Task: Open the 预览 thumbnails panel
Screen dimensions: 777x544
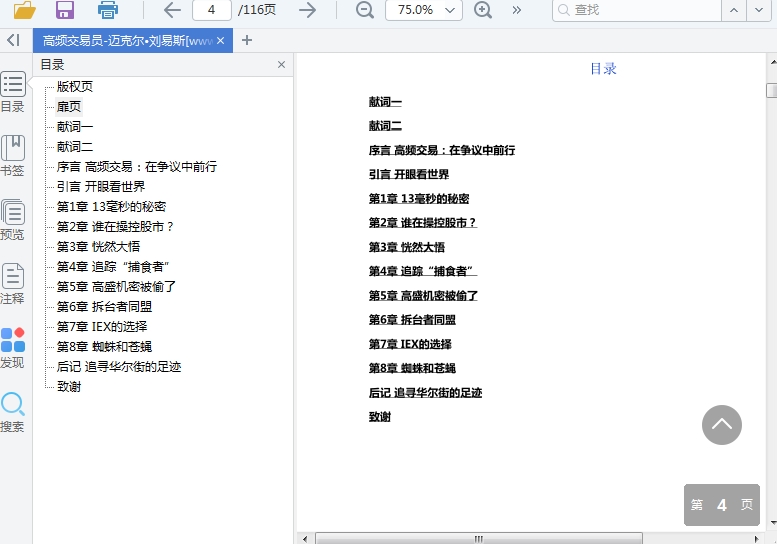Action: coord(13,219)
